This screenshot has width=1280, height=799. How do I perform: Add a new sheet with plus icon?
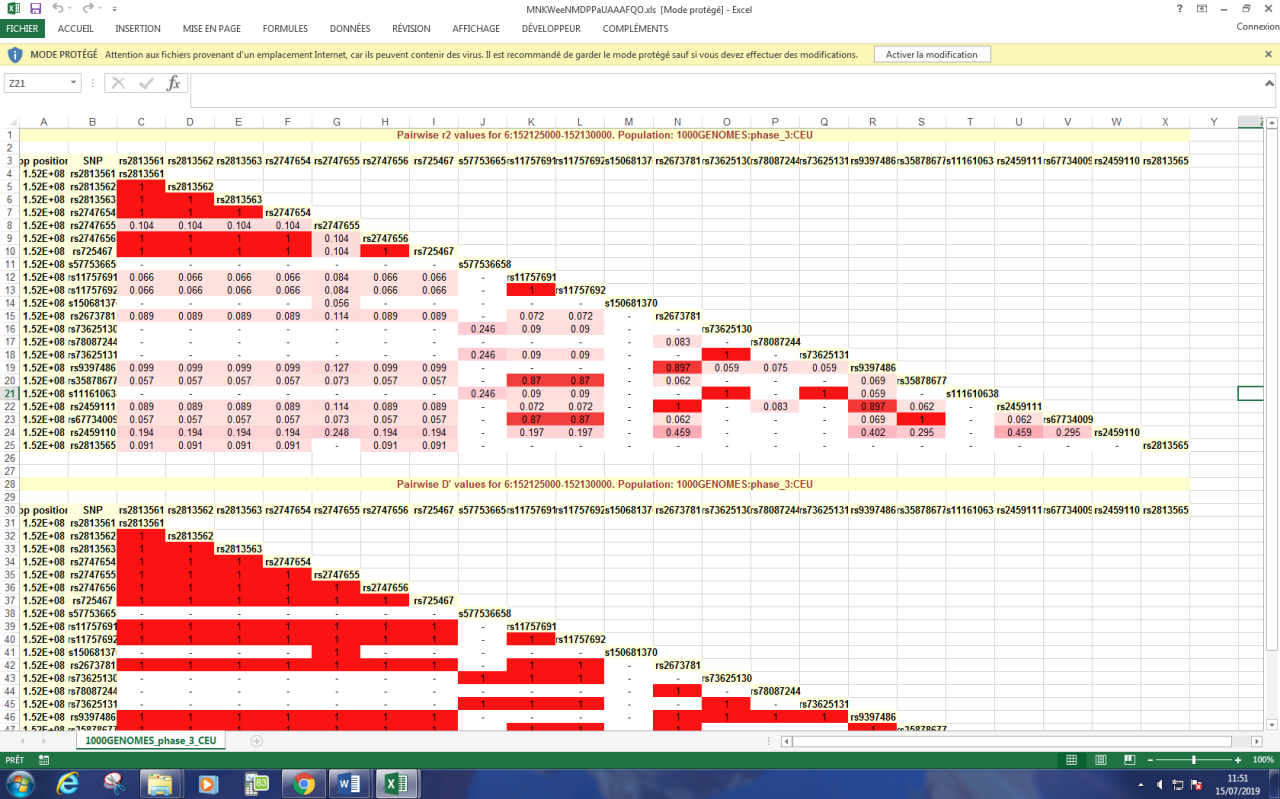[256, 741]
